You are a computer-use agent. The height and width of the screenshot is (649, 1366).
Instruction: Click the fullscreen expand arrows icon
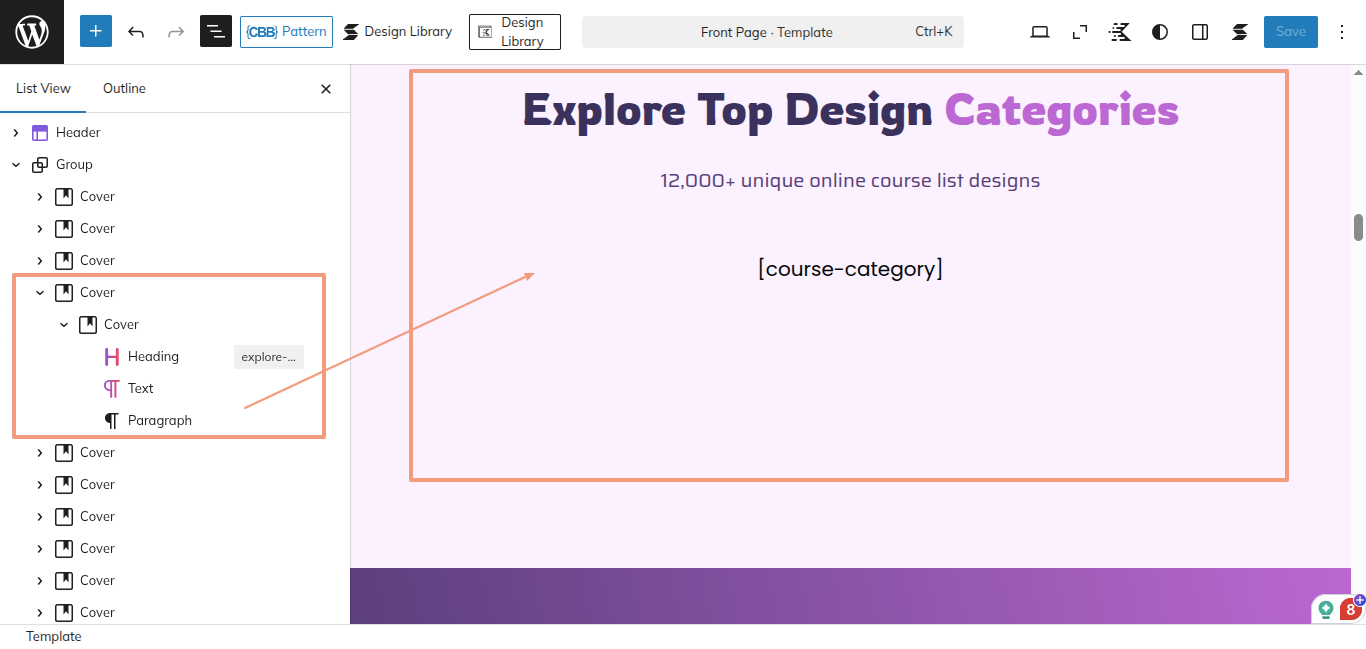[x=1080, y=32]
